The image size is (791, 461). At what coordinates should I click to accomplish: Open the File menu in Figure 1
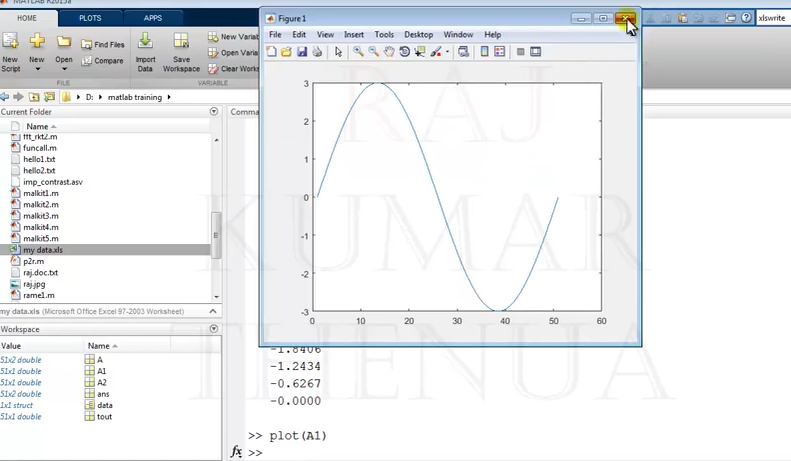pyautogui.click(x=275, y=34)
